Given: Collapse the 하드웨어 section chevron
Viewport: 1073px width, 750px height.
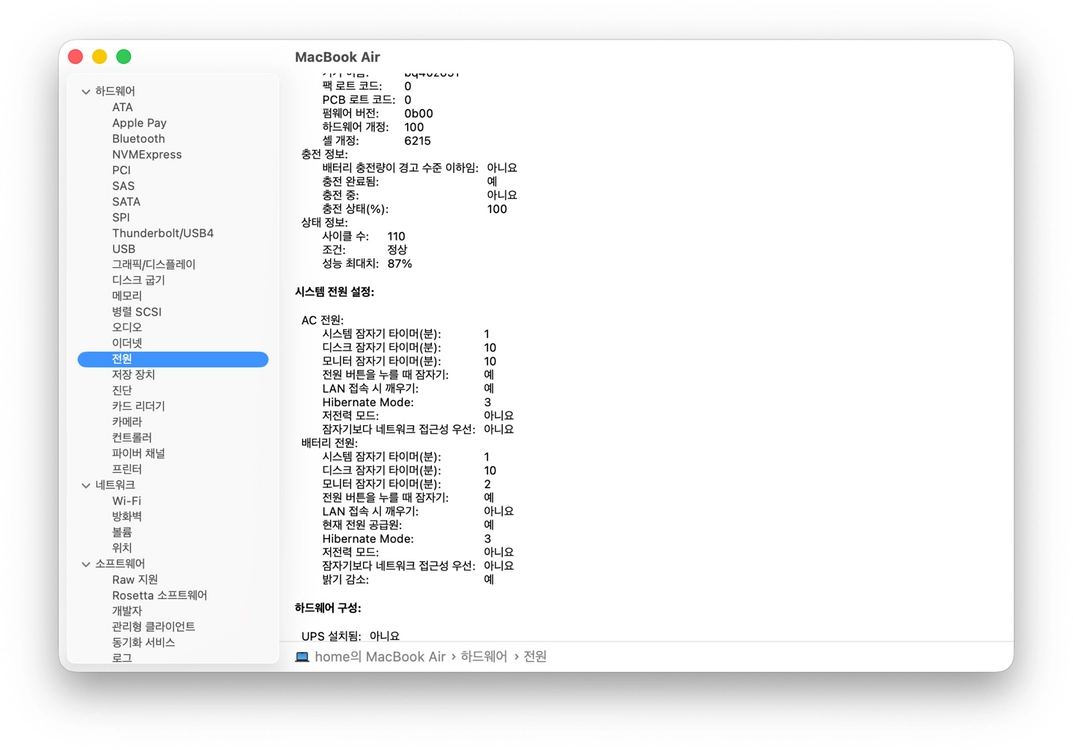Looking at the screenshot, I should tap(86, 92).
